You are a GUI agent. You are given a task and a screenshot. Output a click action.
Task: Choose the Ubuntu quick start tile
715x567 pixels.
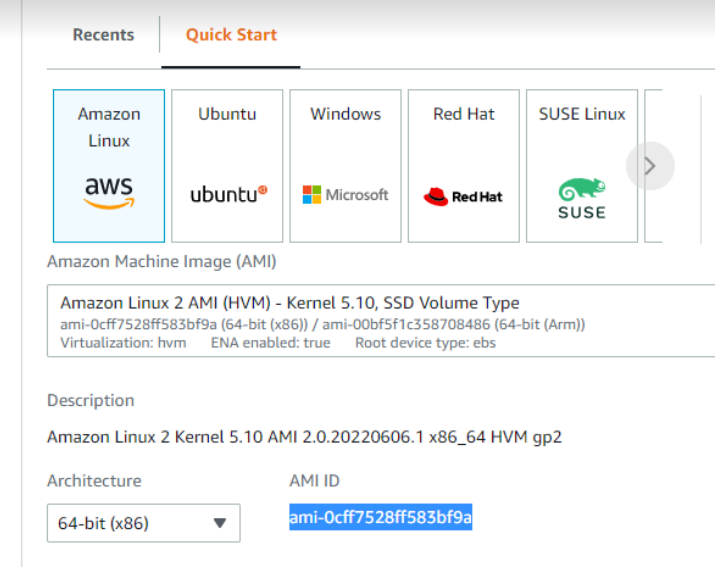pos(227,166)
